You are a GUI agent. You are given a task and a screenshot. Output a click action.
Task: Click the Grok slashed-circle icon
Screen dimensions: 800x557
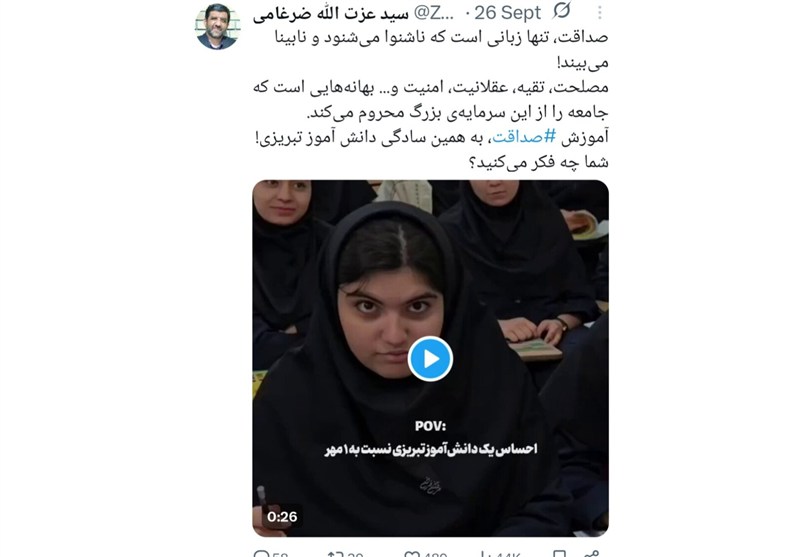click(562, 11)
